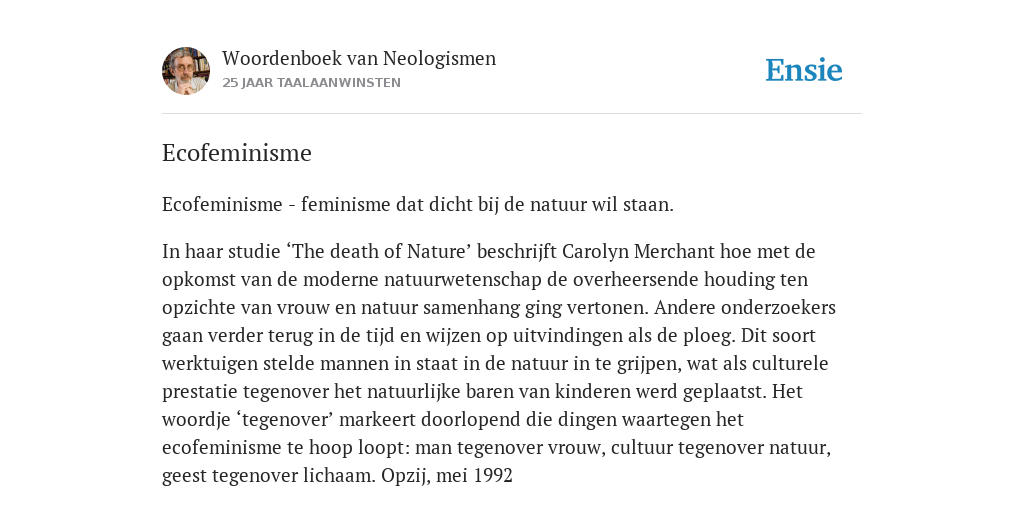
Task: Click the name 'Carolyn Merchant' in paragraph
Action: [x=639, y=251]
